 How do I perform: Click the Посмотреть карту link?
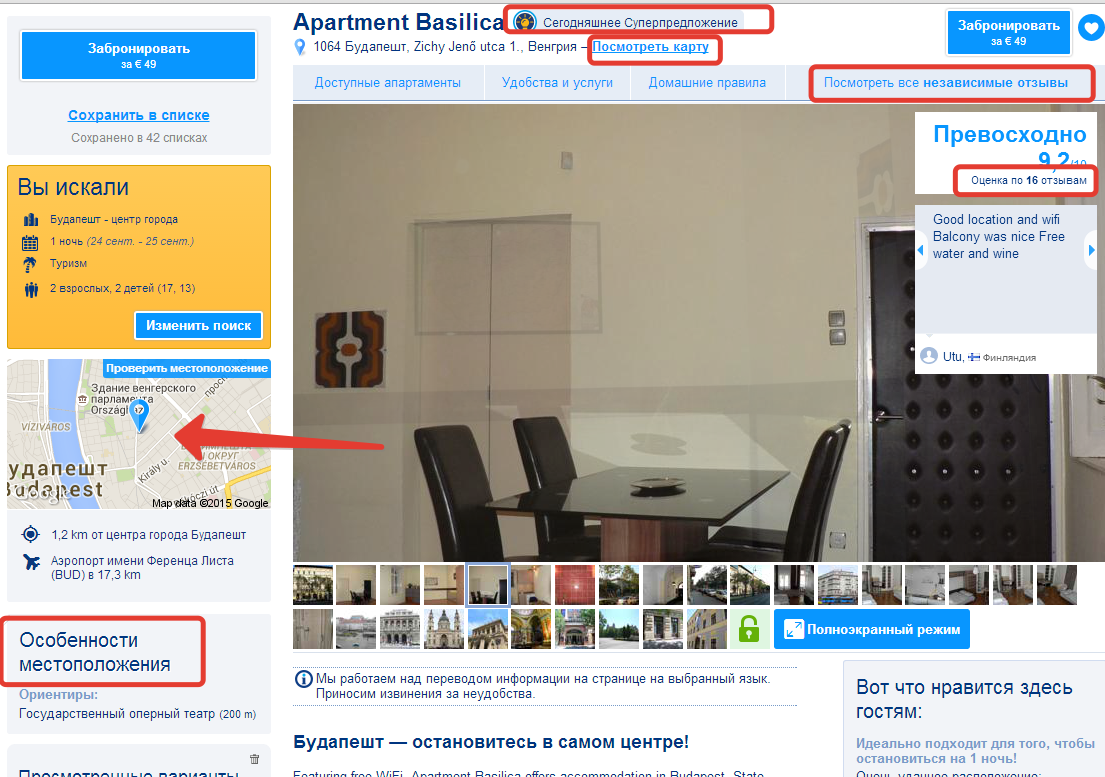(x=650, y=46)
